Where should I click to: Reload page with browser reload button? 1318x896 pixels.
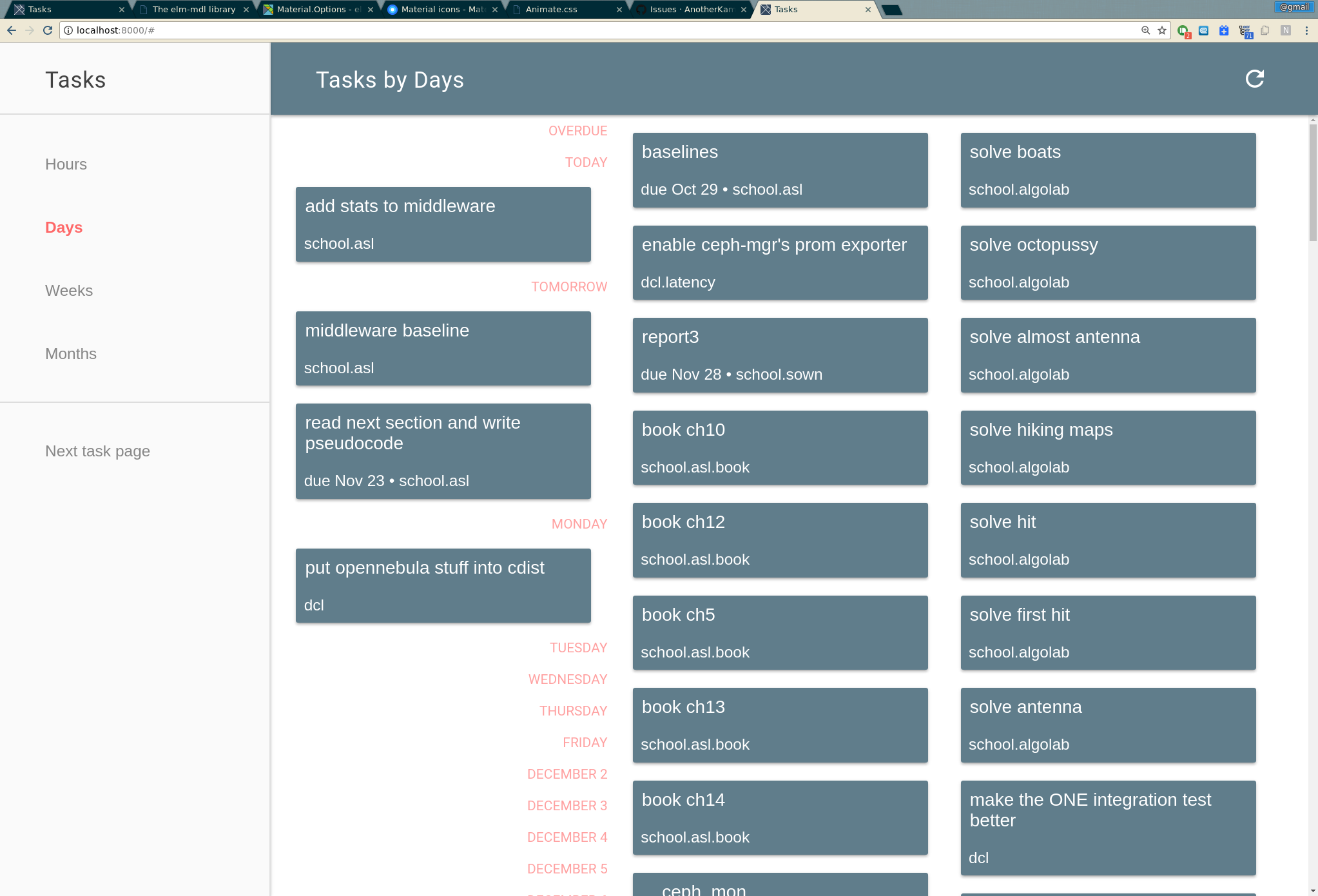click(48, 30)
